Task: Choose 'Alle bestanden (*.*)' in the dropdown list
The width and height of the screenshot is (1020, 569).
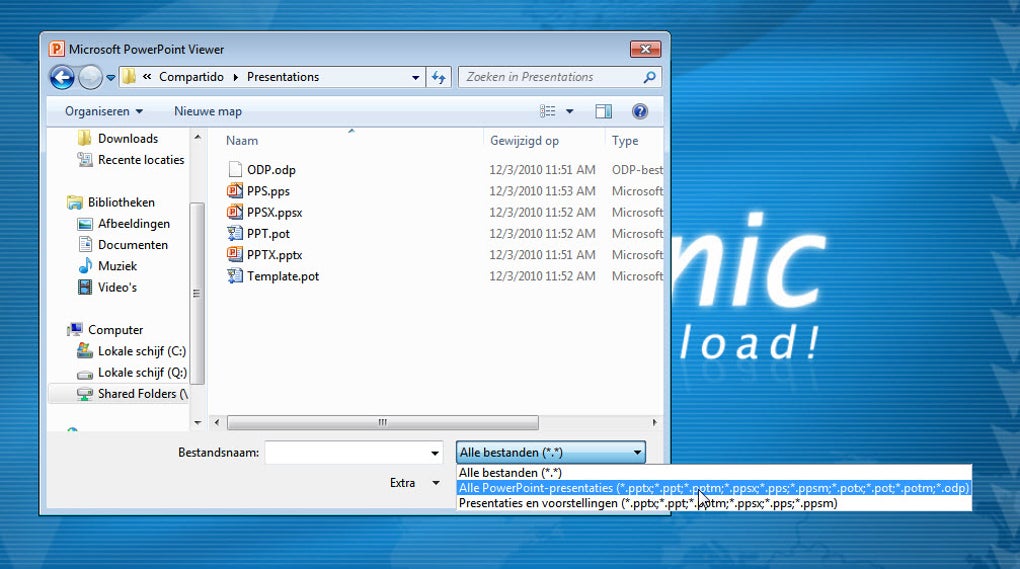Action: pos(714,473)
